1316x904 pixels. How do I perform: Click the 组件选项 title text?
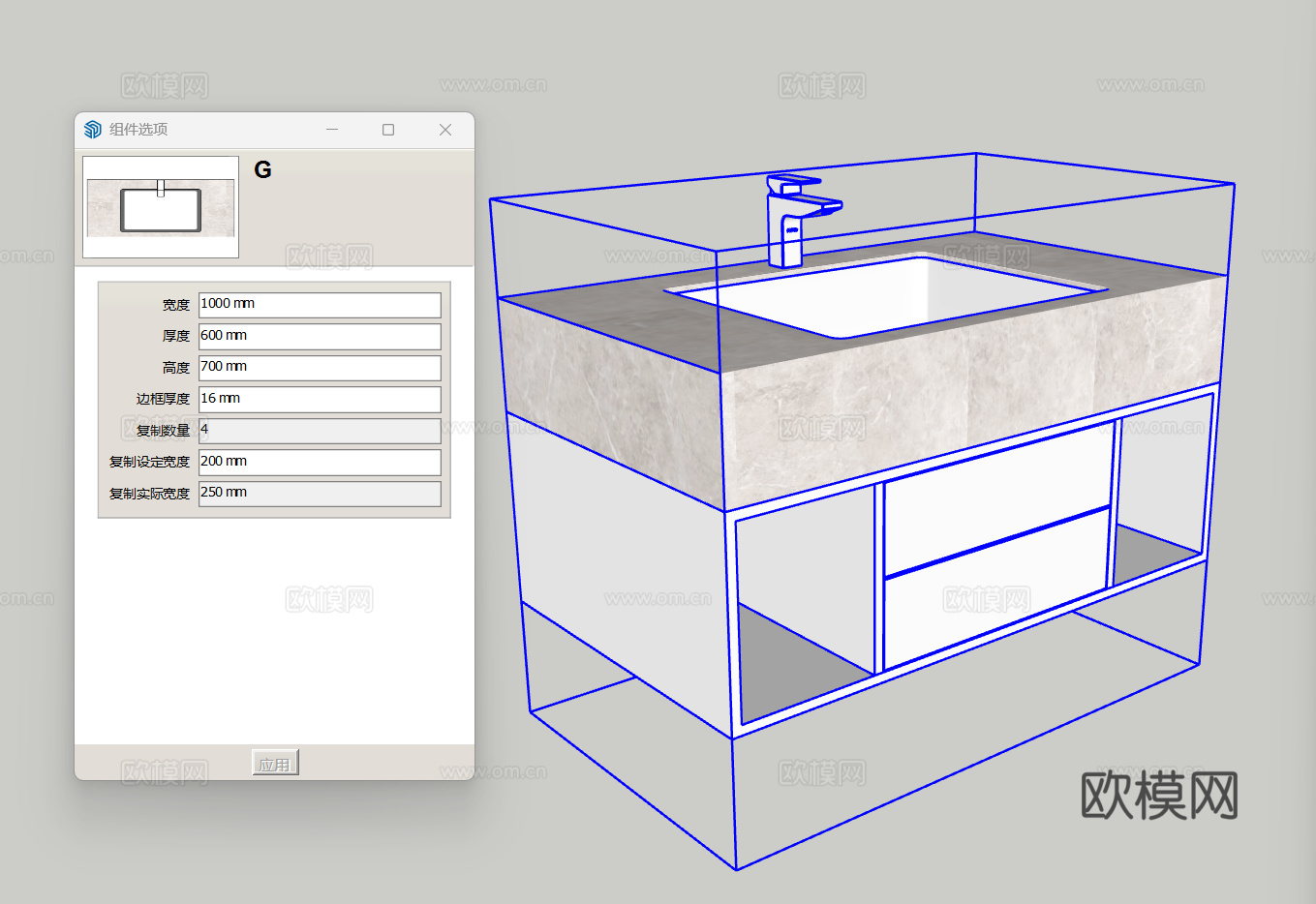(138, 130)
